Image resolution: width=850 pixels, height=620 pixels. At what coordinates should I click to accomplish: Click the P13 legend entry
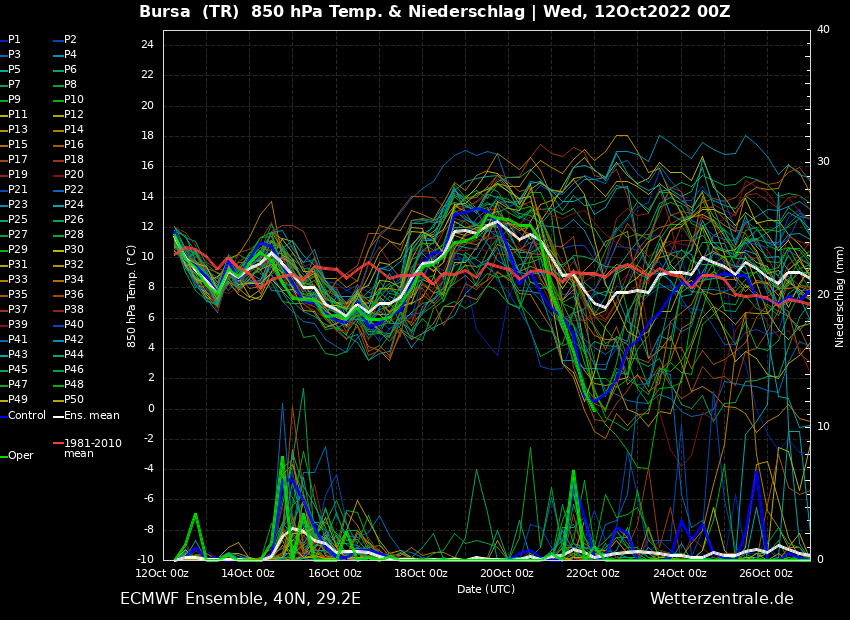[14, 130]
